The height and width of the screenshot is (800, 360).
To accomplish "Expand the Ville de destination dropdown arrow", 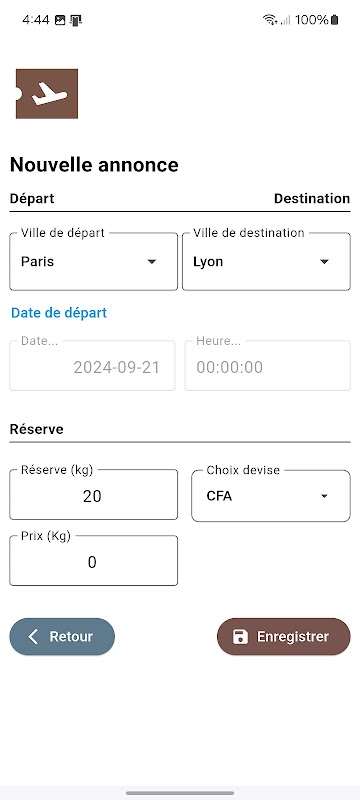I will pyautogui.click(x=324, y=262).
